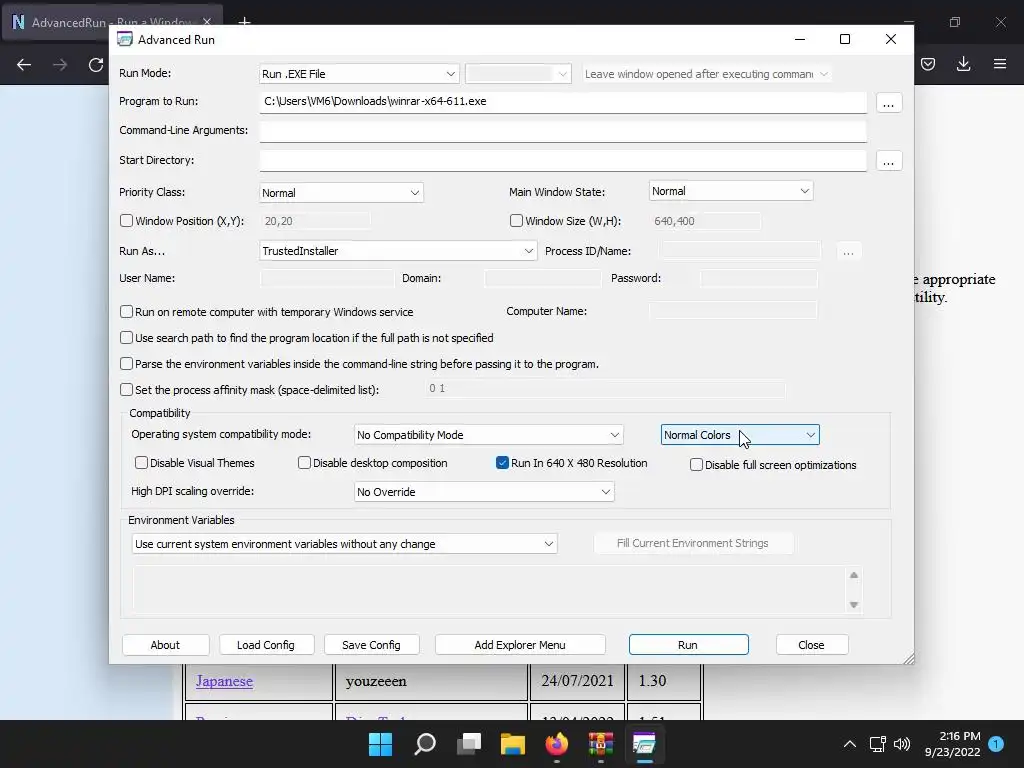This screenshot has width=1024, height=768.
Task: Check Use search path option
Action: tap(127, 338)
